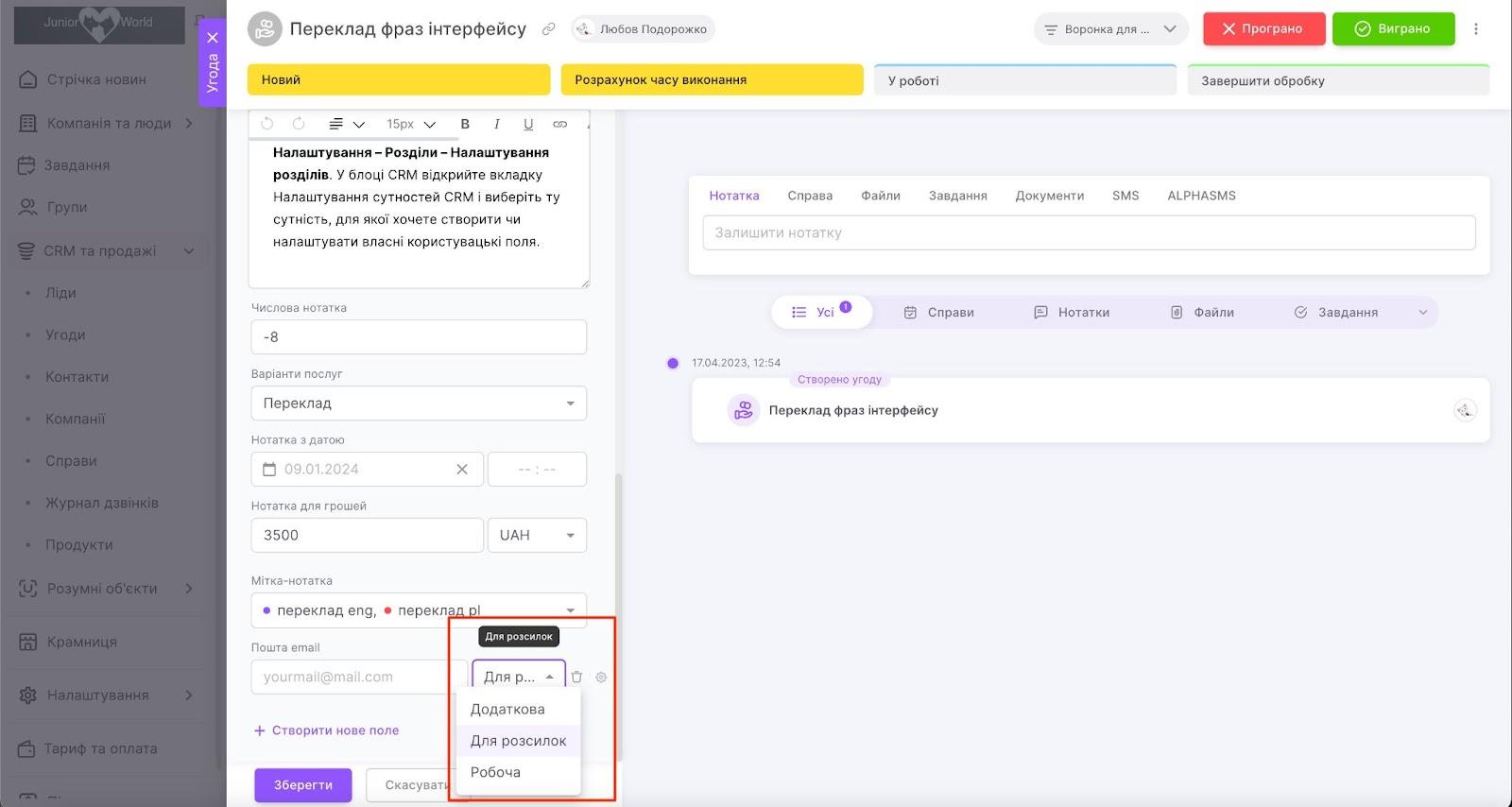Open the UAH currency dropdown
Screen dimensions: 1512x807
pyautogui.click(x=537, y=535)
